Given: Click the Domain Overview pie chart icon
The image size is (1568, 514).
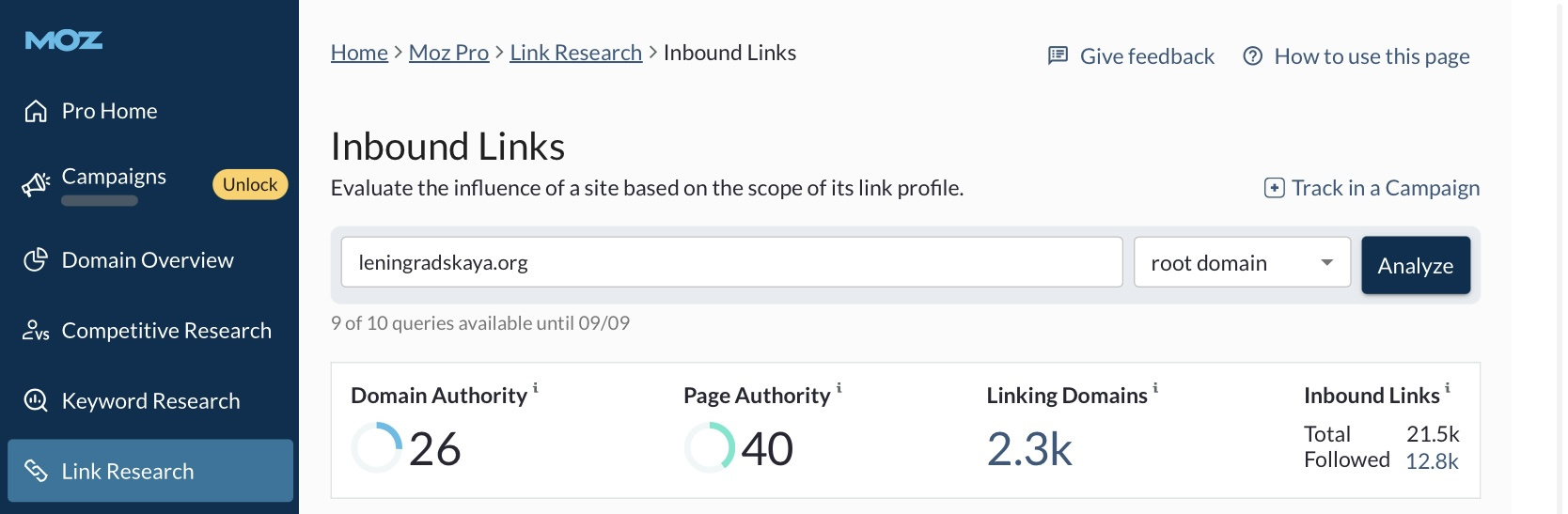Looking at the screenshot, I should click(36, 260).
